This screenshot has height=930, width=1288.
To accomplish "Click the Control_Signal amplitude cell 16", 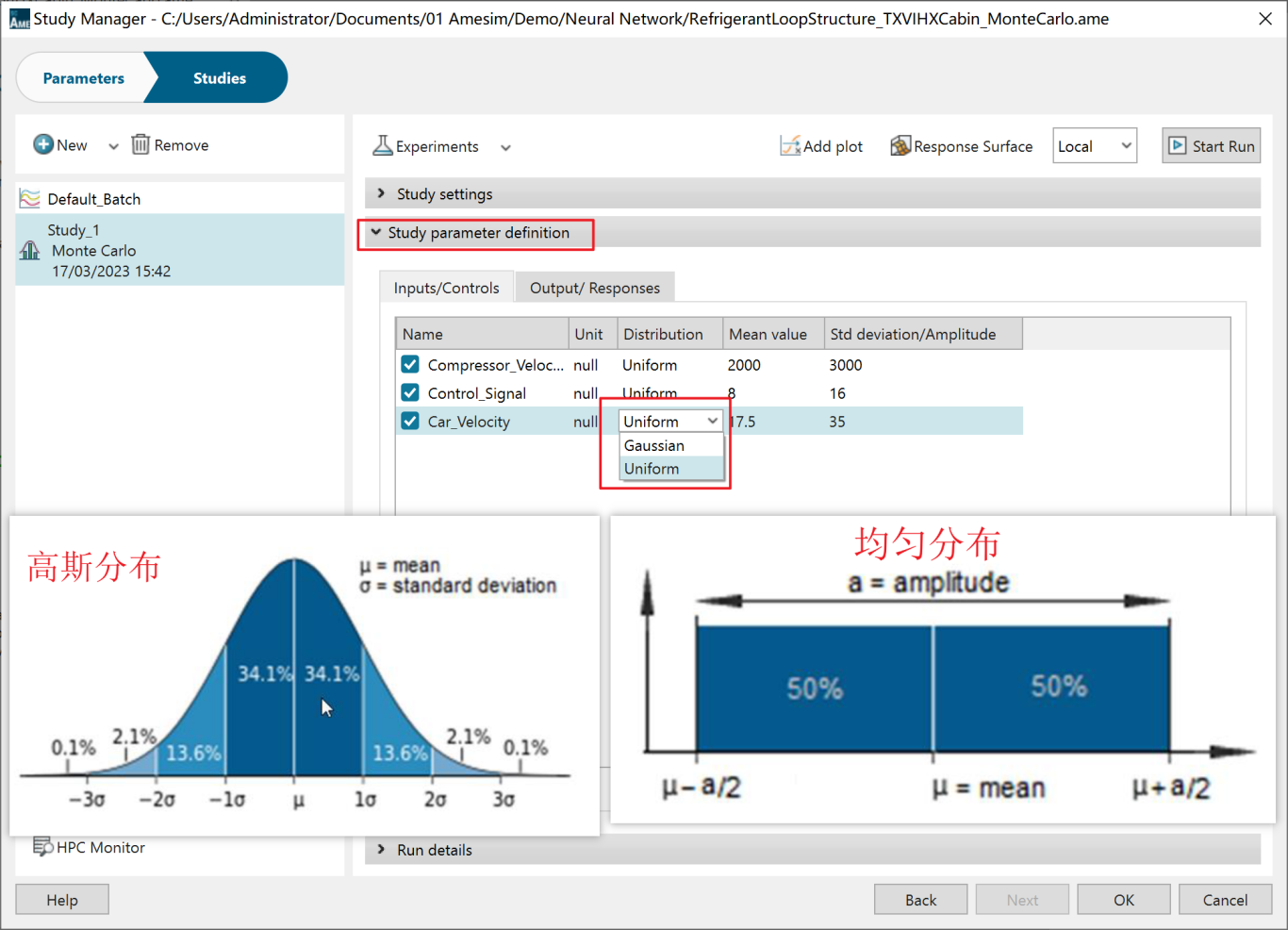I will click(x=923, y=393).
